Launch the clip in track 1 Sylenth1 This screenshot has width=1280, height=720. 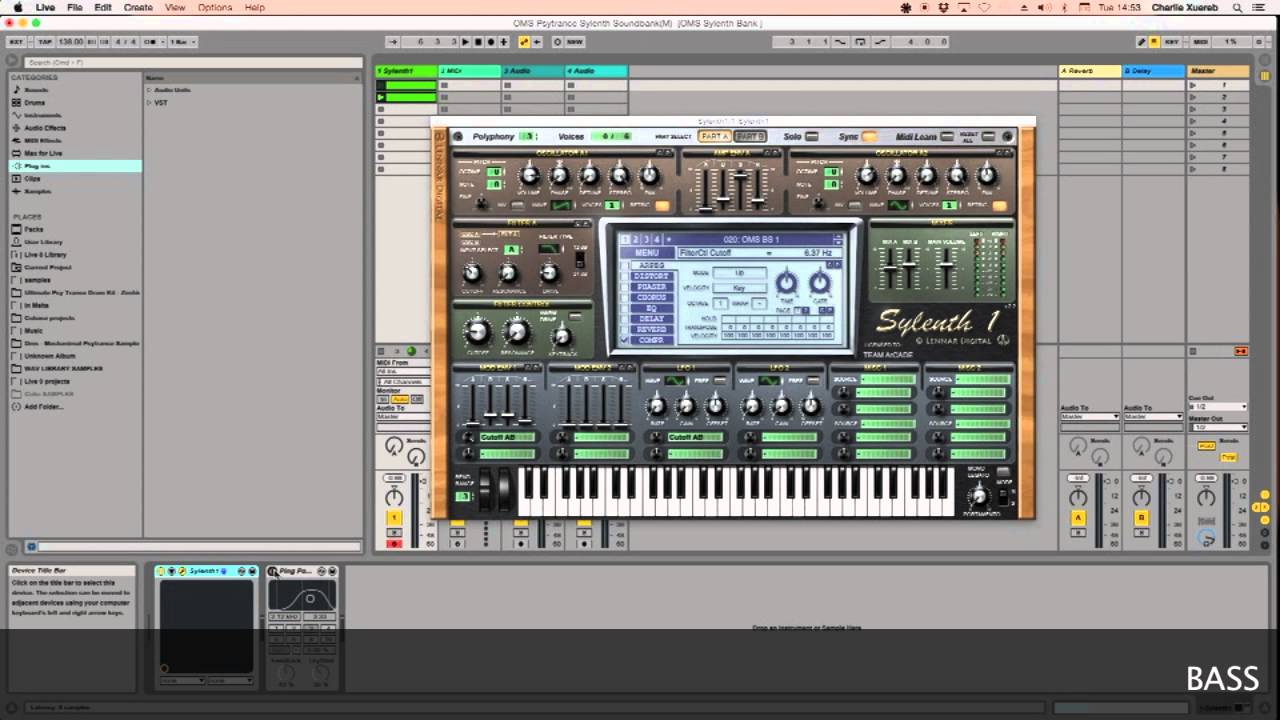click(380, 97)
